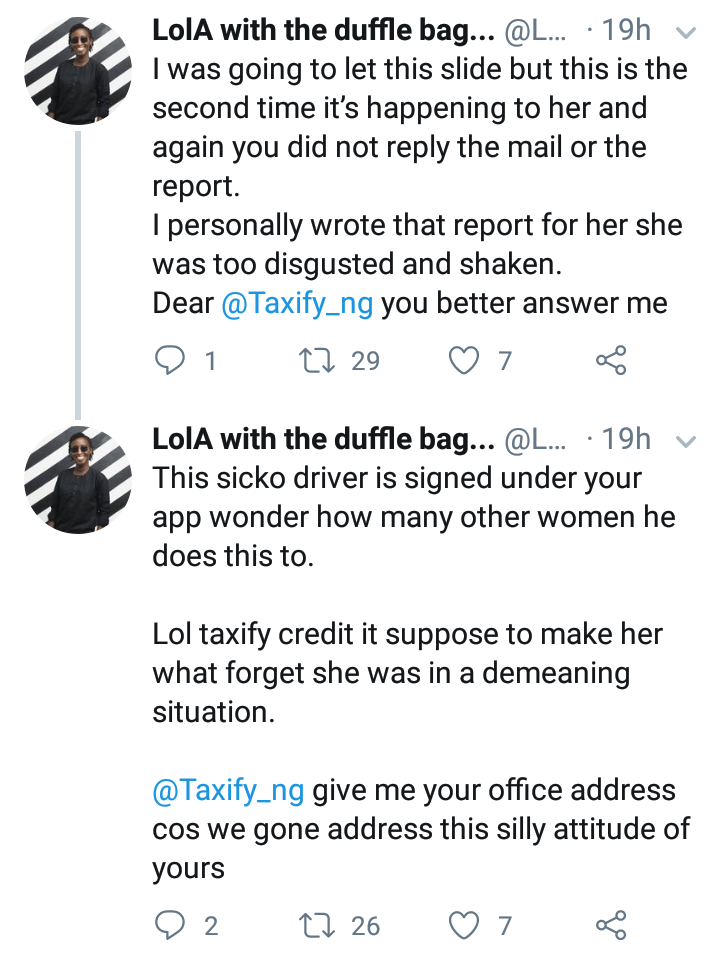Image resolution: width=720 pixels, height=953 pixels.
Task: Share the second tweet
Action: coord(610,925)
